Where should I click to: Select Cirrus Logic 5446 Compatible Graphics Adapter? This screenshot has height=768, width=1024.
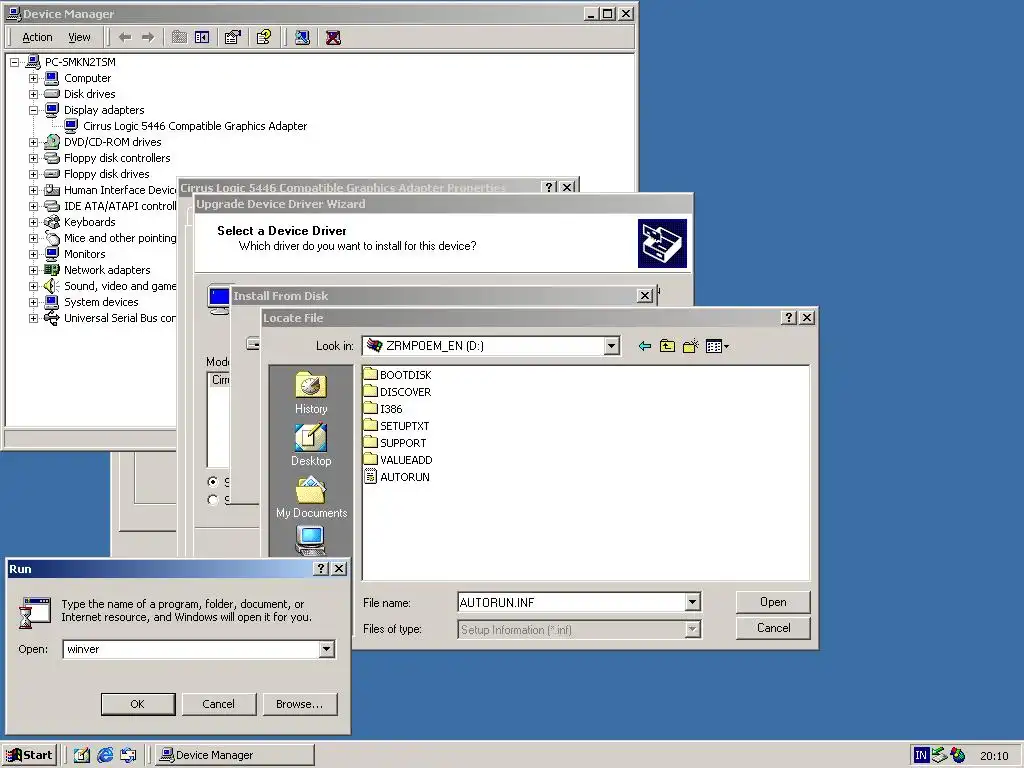click(195, 126)
